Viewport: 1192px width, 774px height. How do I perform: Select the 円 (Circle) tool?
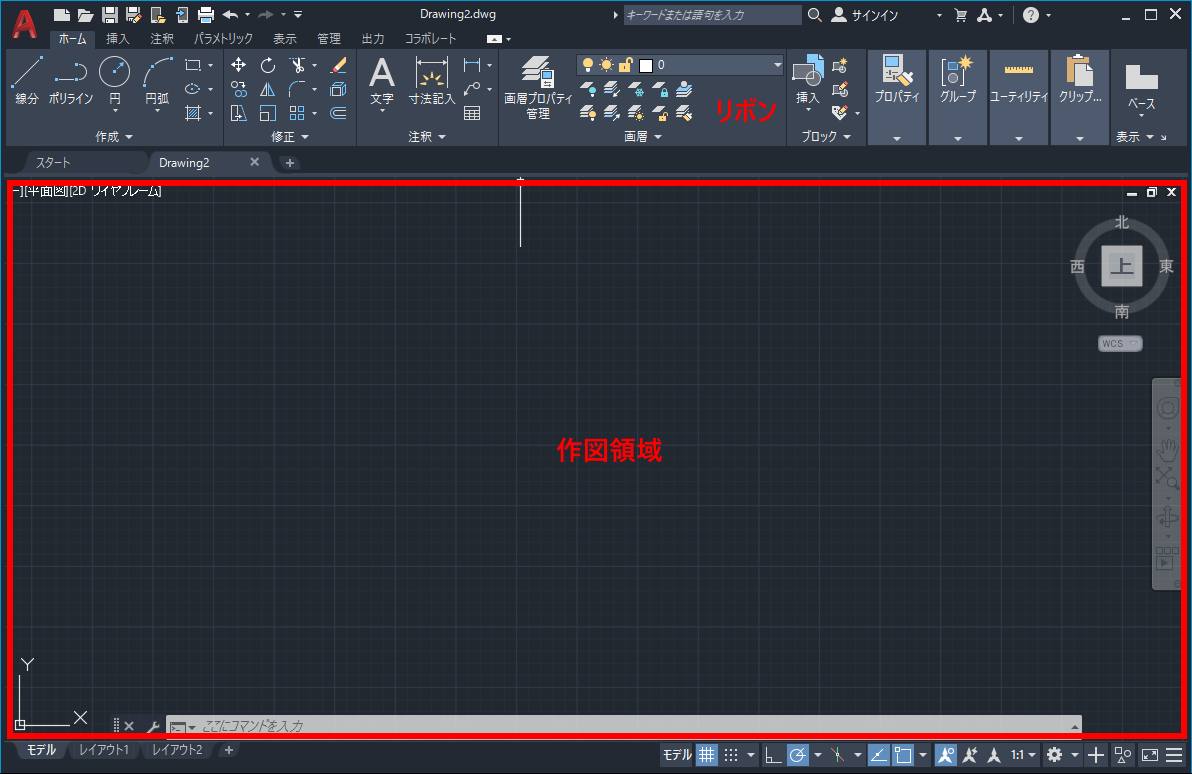click(x=115, y=79)
